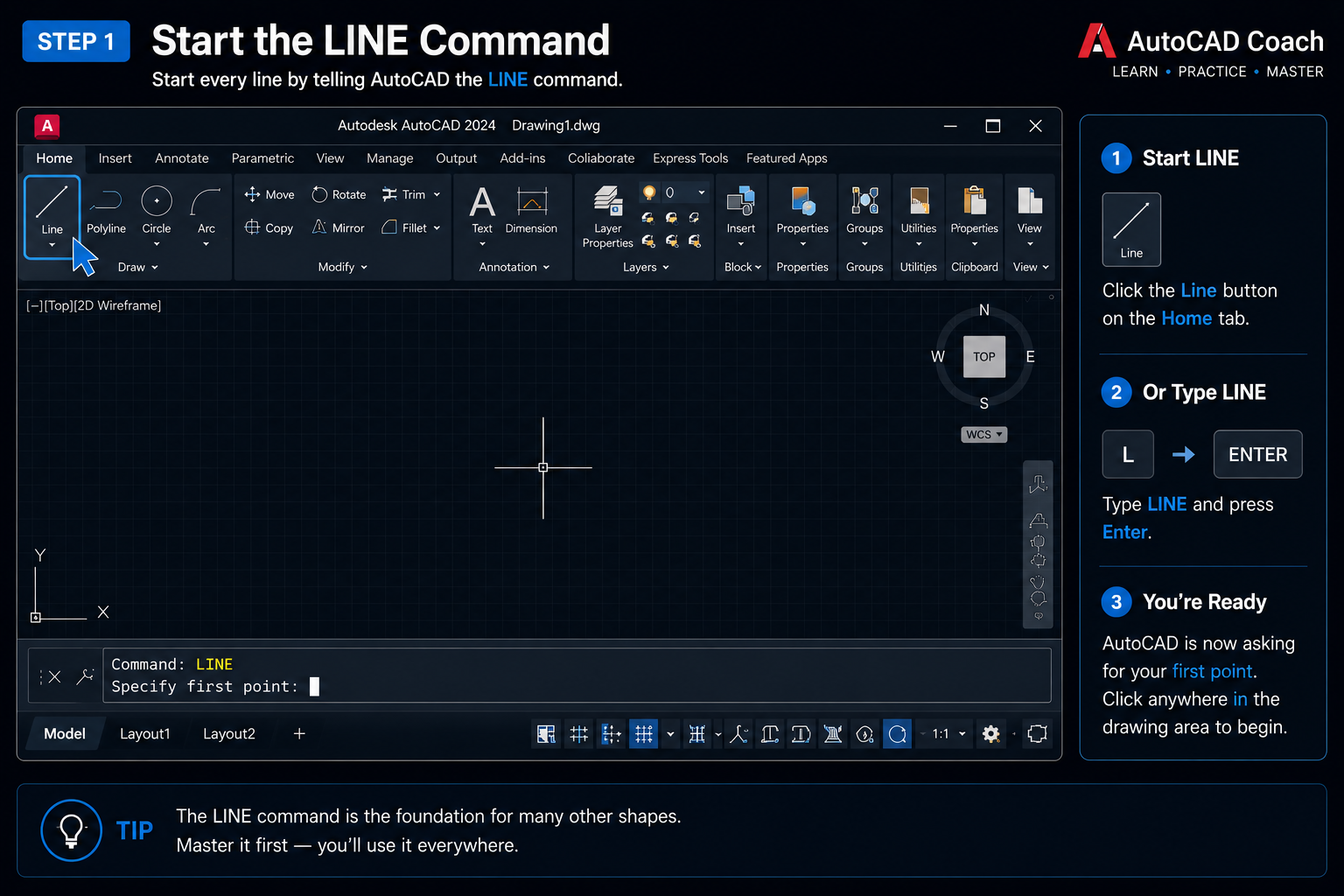Screen dimensions: 1344x896
Task: Switch to the Insert ribbon tab
Action: (115, 158)
